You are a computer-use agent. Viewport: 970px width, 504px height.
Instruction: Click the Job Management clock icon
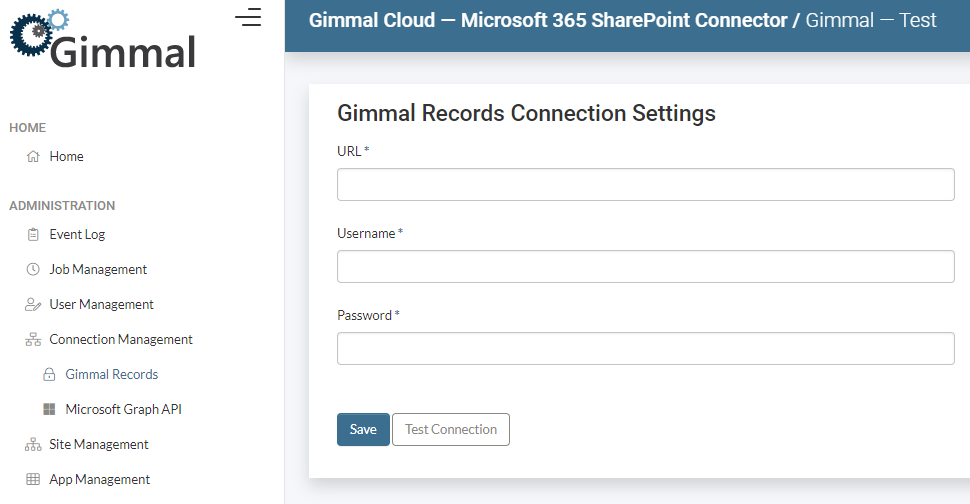pyautogui.click(x=33, y=270)
